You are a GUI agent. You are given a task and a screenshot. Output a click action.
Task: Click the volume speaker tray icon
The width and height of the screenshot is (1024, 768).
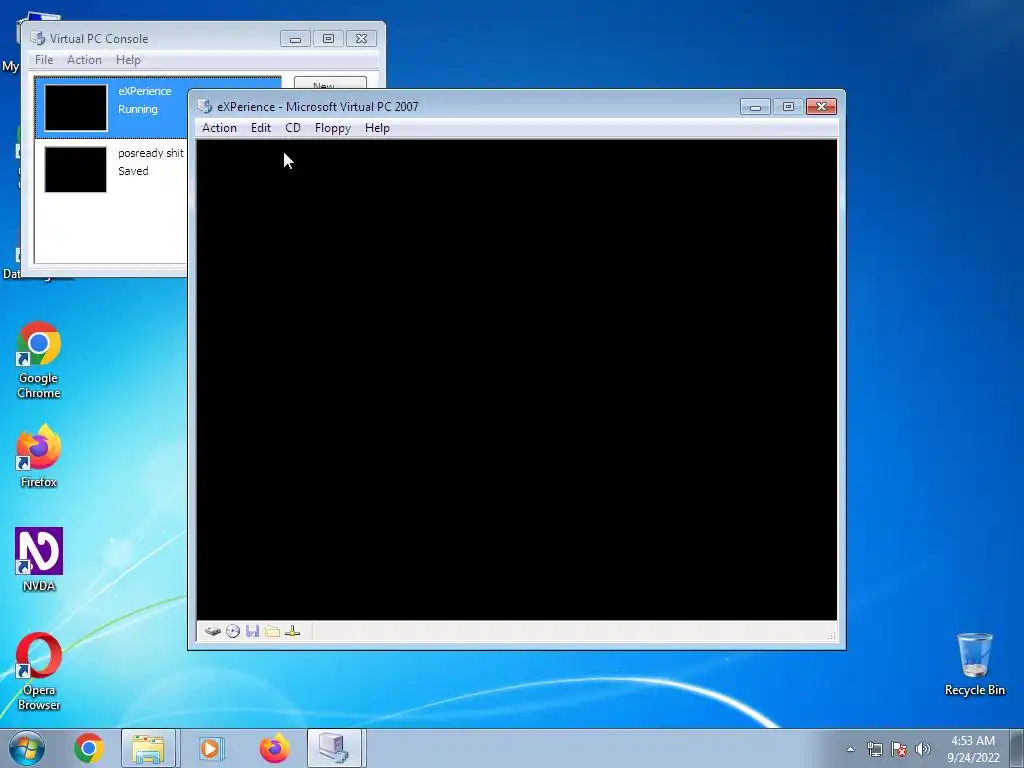(923, 749)
